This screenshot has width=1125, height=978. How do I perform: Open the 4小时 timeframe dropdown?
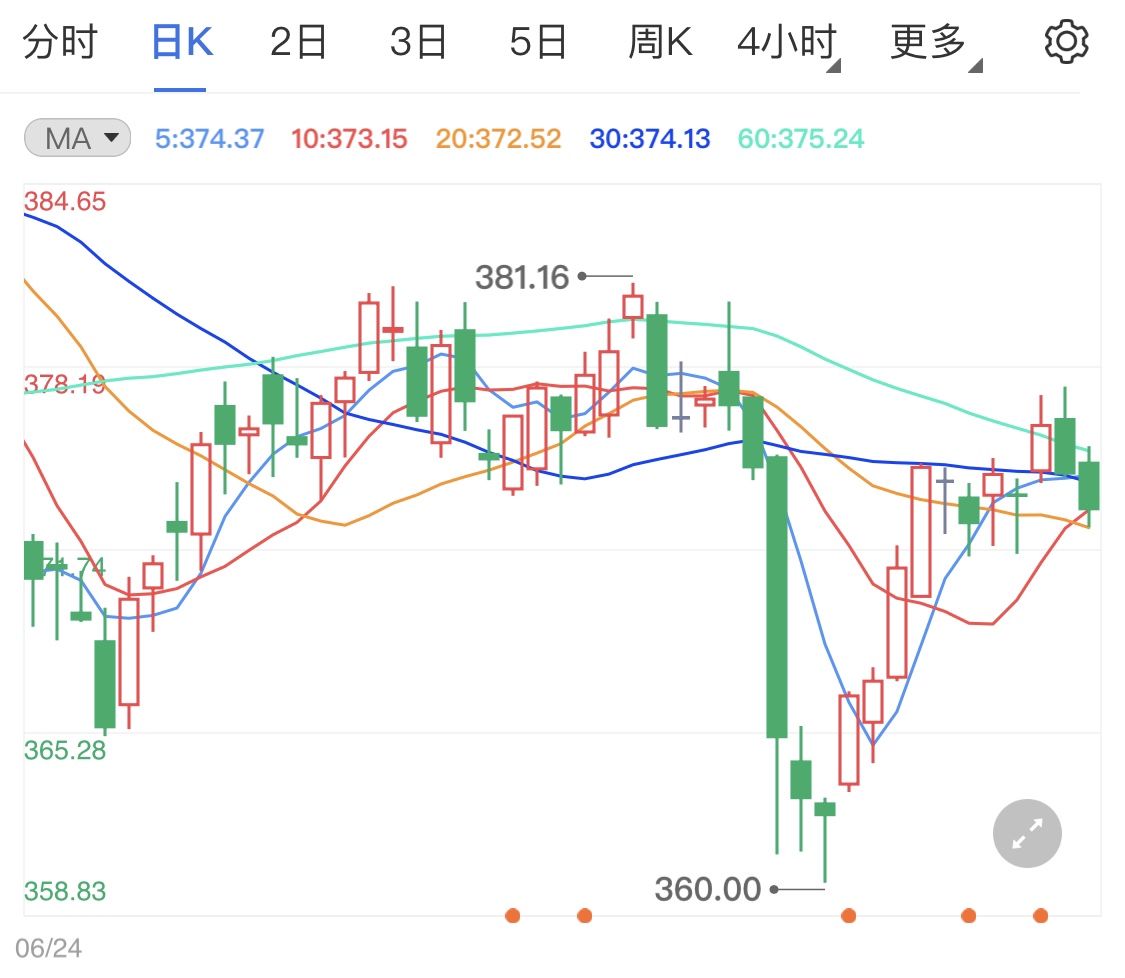789,44
